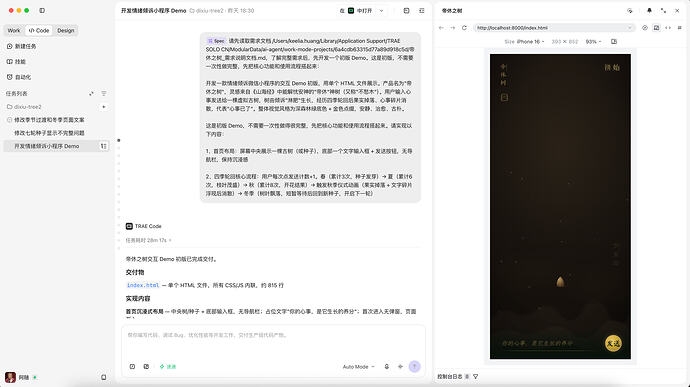The width and height of the screenshot is (690, 387).
Task: Reload the preview page
Action: (464, 28)
